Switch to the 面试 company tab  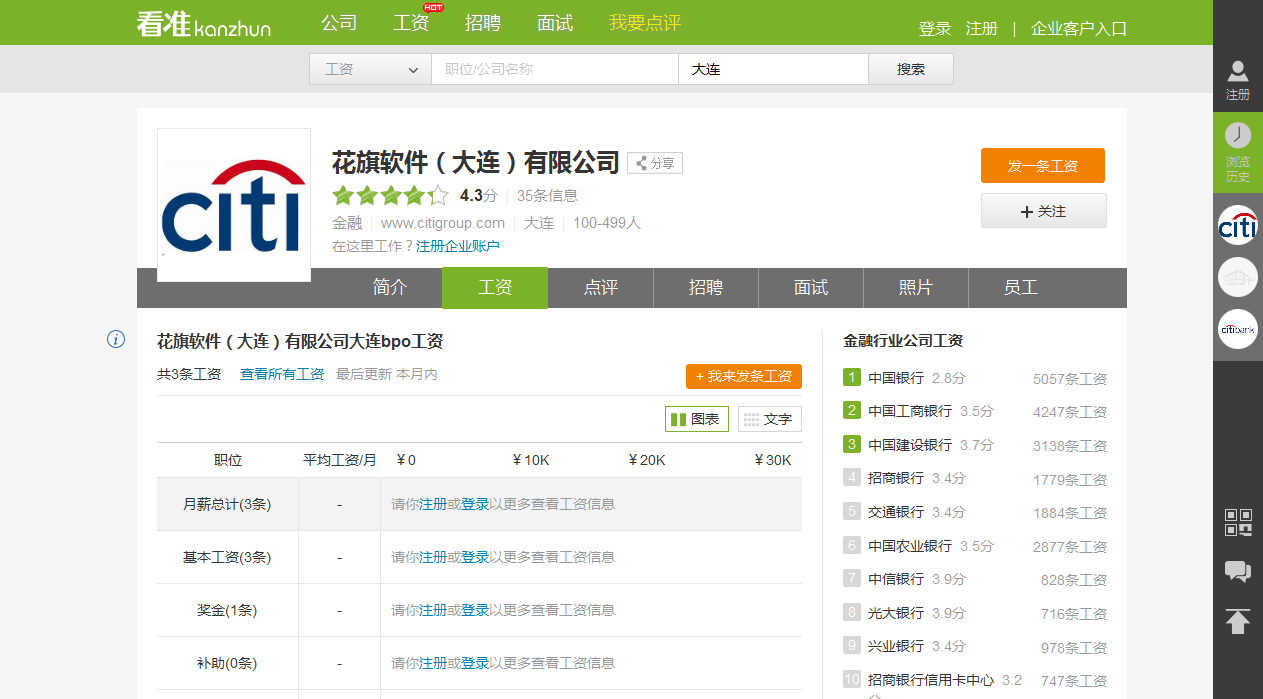click(x=811, y=288)
